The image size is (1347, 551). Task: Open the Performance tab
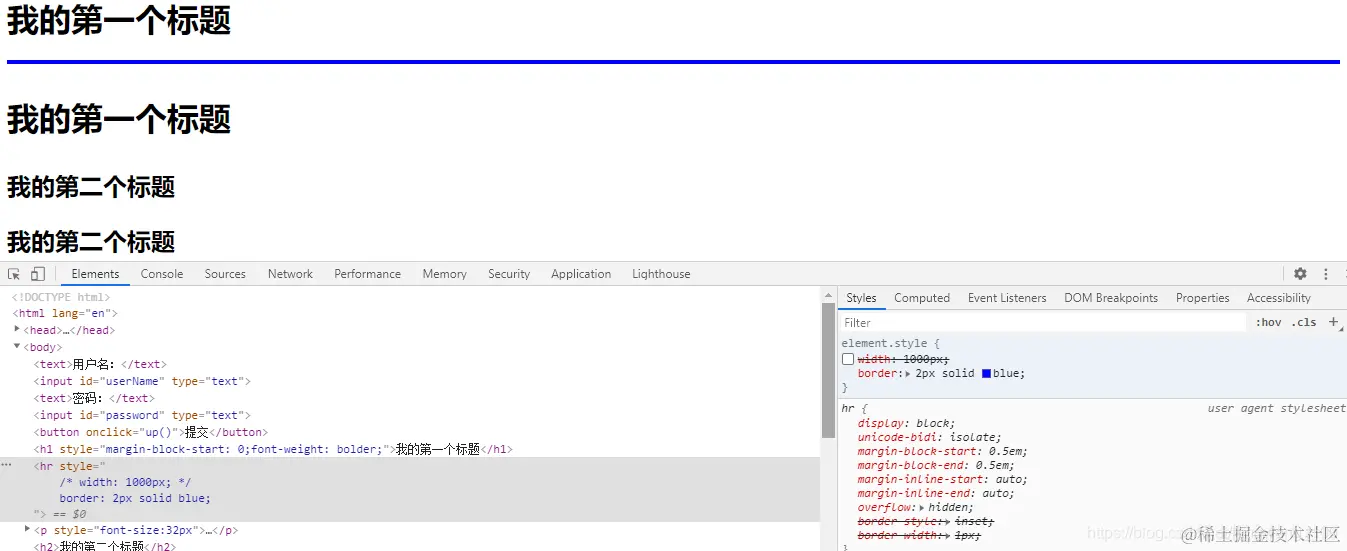pyautogui.click(x=367, y=274)
